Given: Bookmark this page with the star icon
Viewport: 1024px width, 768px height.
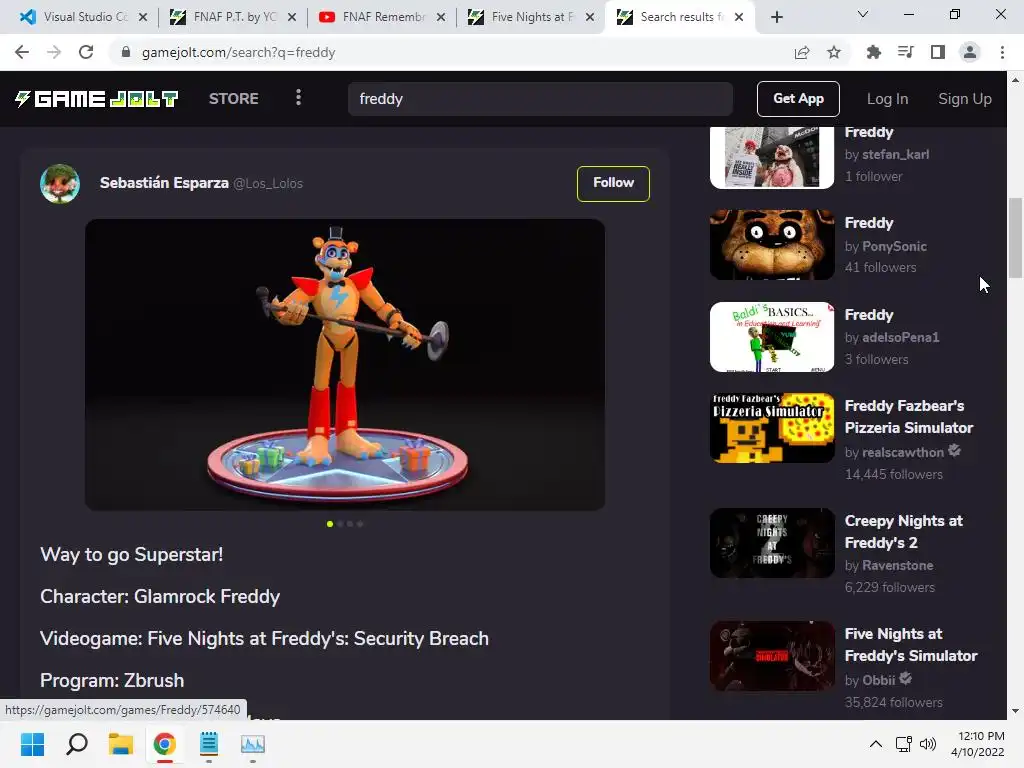Looking at the screenshot, I should click(834, 52).
